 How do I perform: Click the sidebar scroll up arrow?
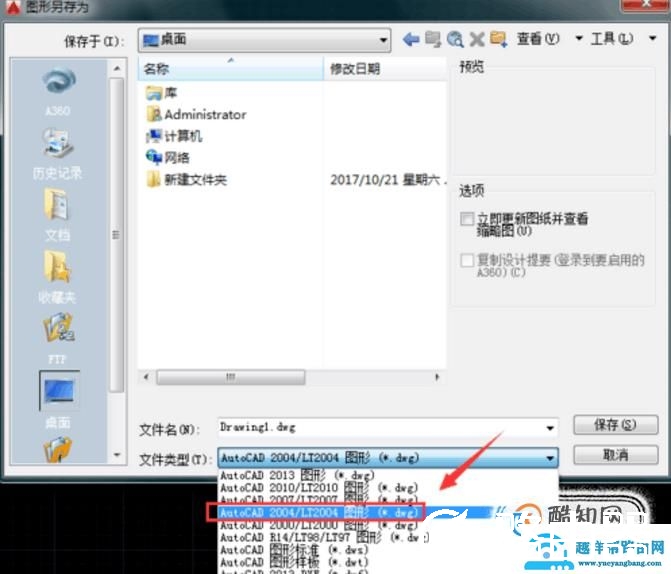(x=117, y=68)
